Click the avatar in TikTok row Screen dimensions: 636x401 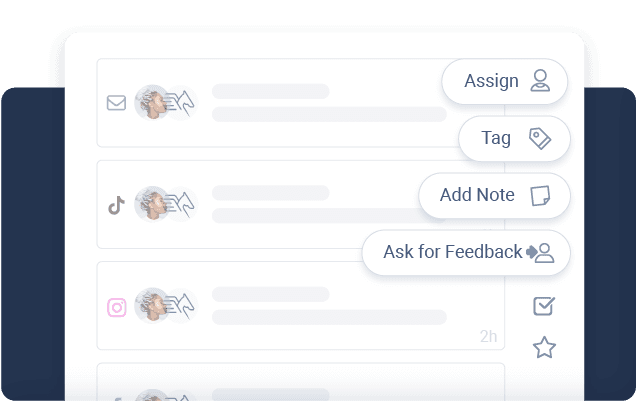(x=152, y=204)
